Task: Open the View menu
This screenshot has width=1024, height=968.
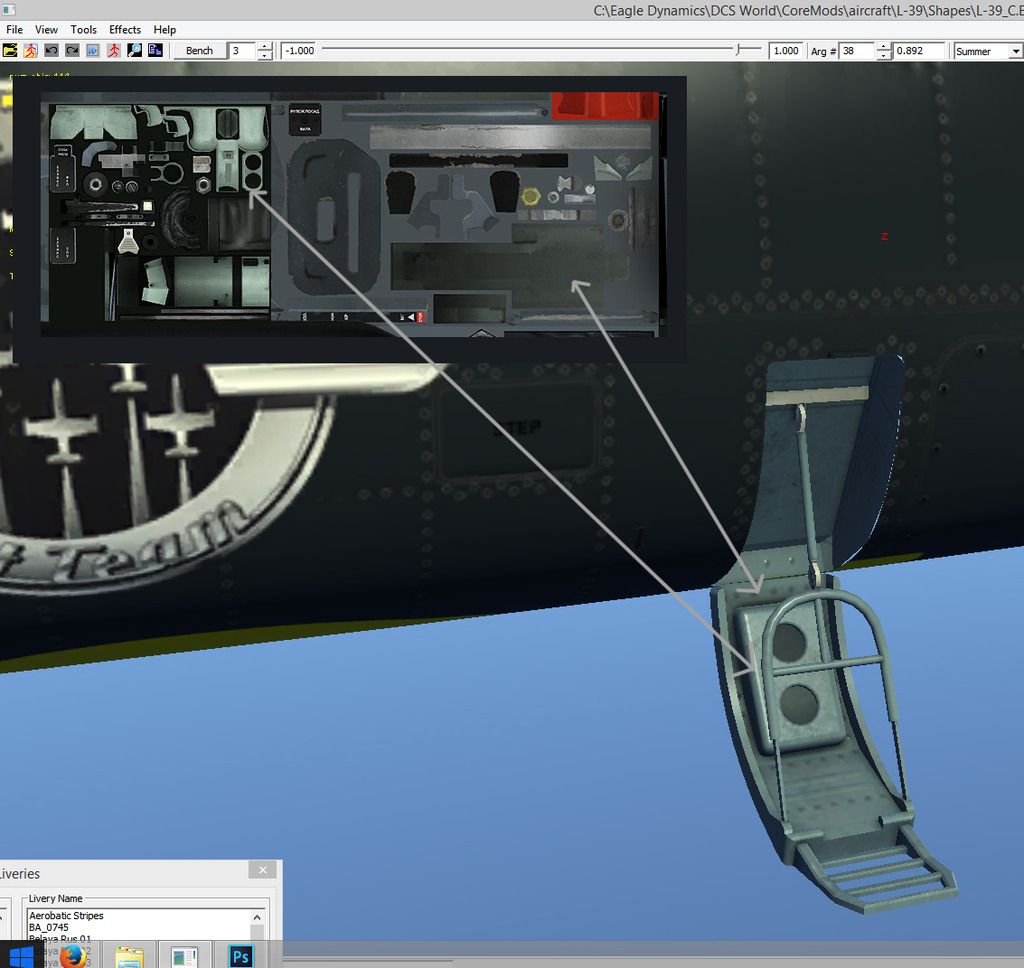Action: tap(47, 30)
